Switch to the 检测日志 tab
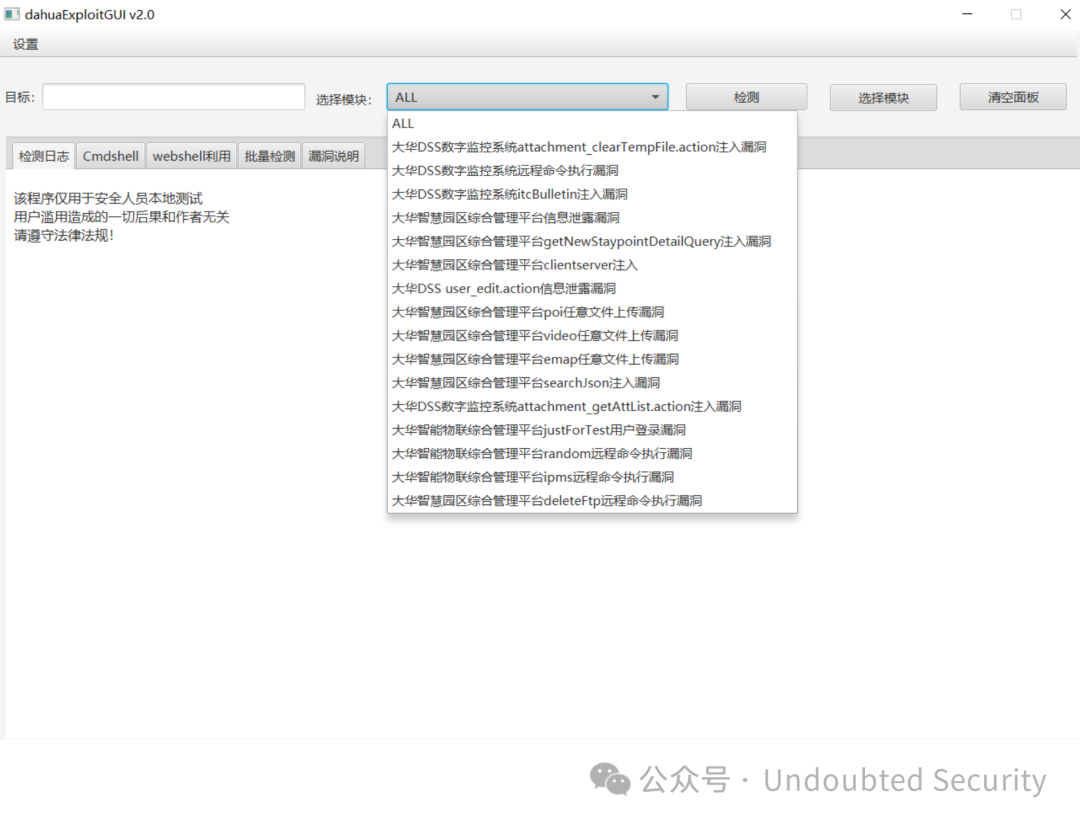Viewport: 1080px width, 823px height. [43, 156]
